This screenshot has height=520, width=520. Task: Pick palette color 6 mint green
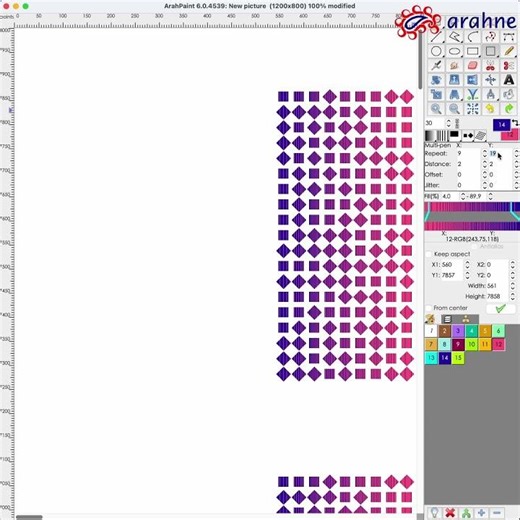pos(499,331)
